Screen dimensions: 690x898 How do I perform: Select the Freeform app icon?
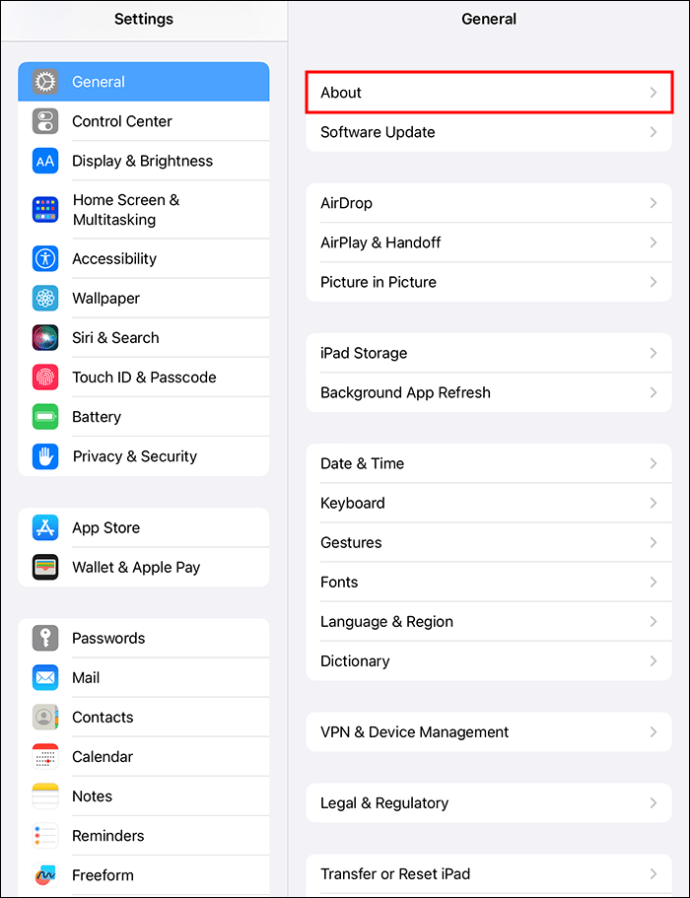[x=45, y=875]
